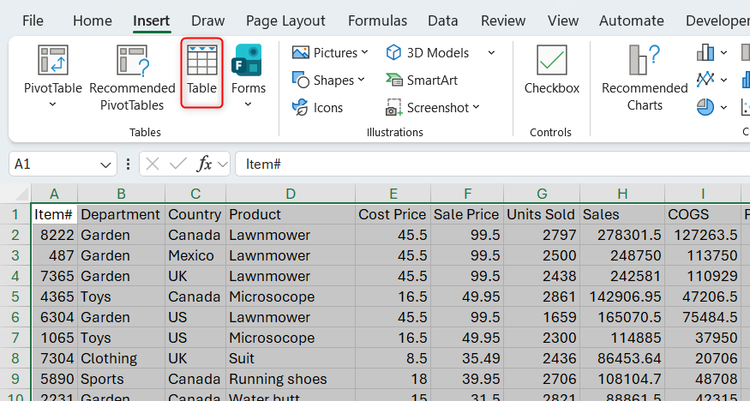The image size is (750, 401).
Task: Open the File tab
Action: point(33,21)
